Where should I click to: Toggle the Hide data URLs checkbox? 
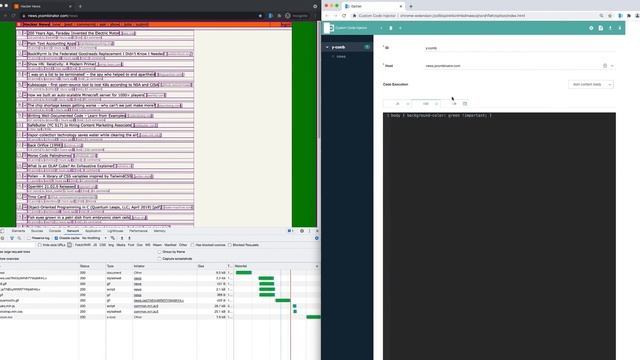tap(40, 245)
